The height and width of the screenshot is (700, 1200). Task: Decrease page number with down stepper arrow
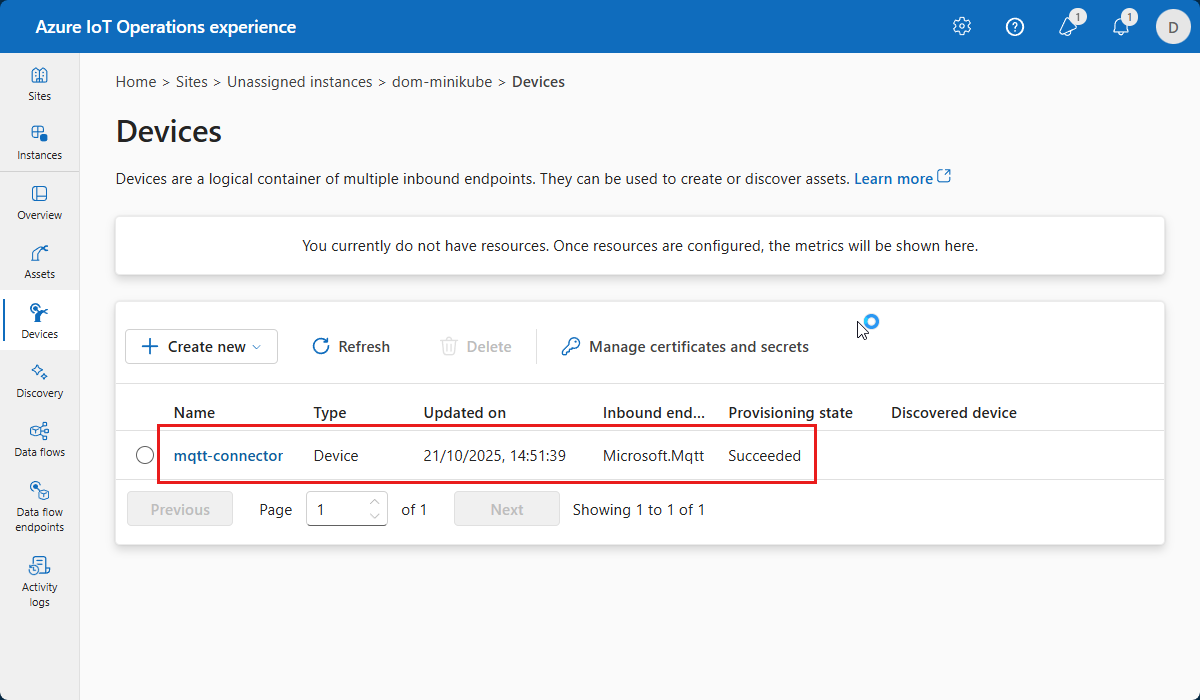375,516
